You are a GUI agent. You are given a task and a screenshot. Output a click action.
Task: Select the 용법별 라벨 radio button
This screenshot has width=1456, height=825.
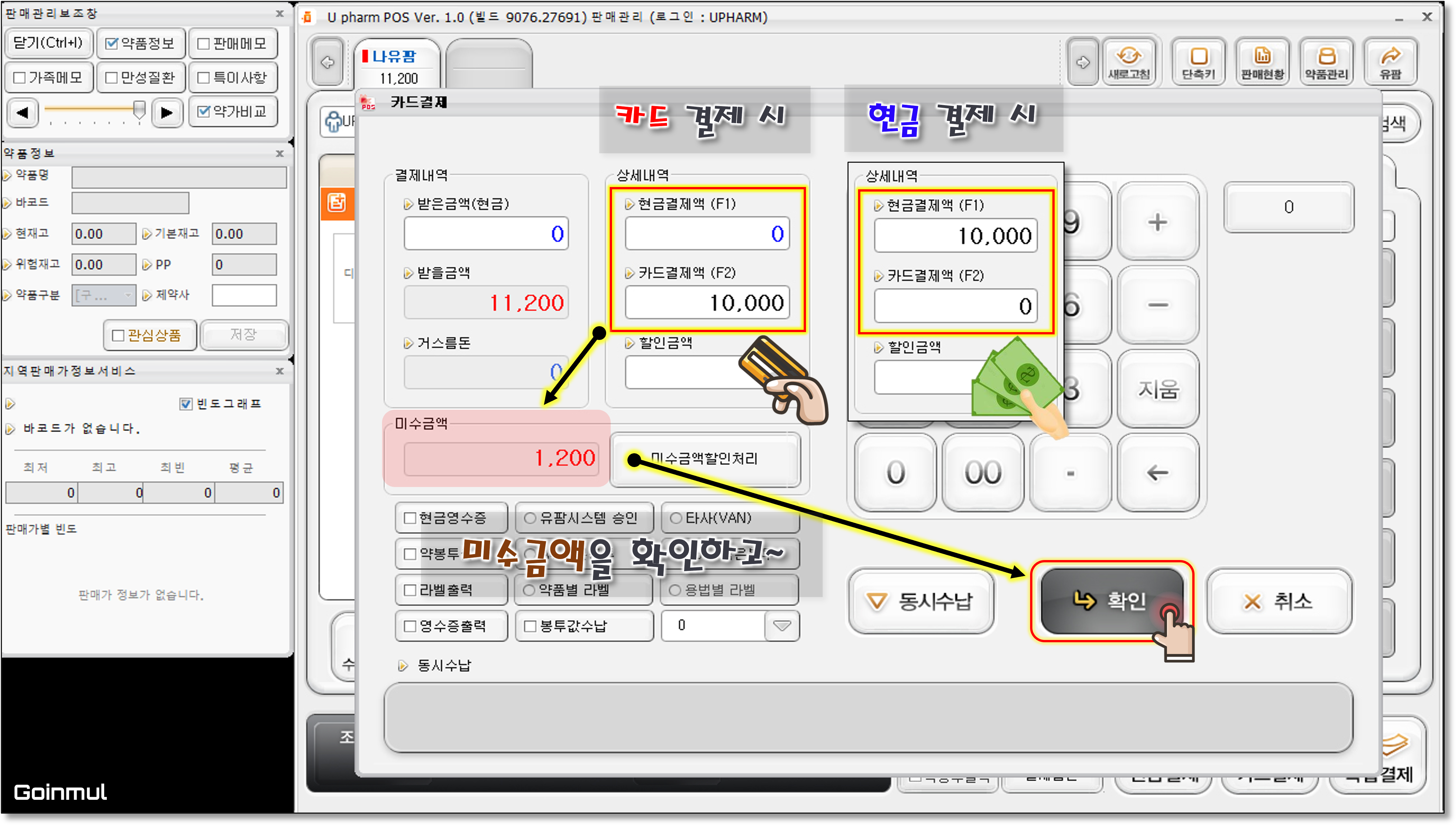675,590
